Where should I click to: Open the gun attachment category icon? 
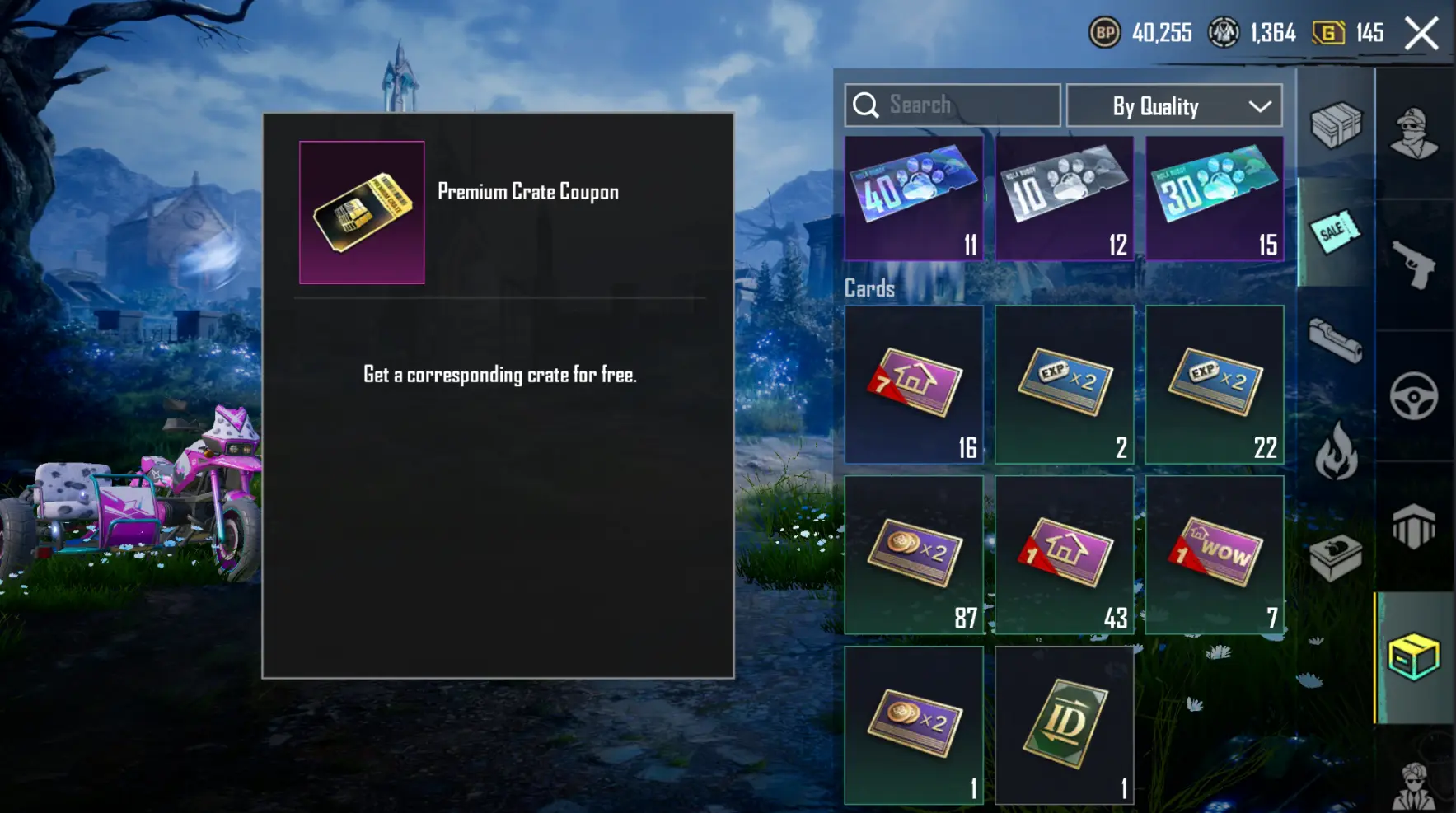[x=1336, y=340]
